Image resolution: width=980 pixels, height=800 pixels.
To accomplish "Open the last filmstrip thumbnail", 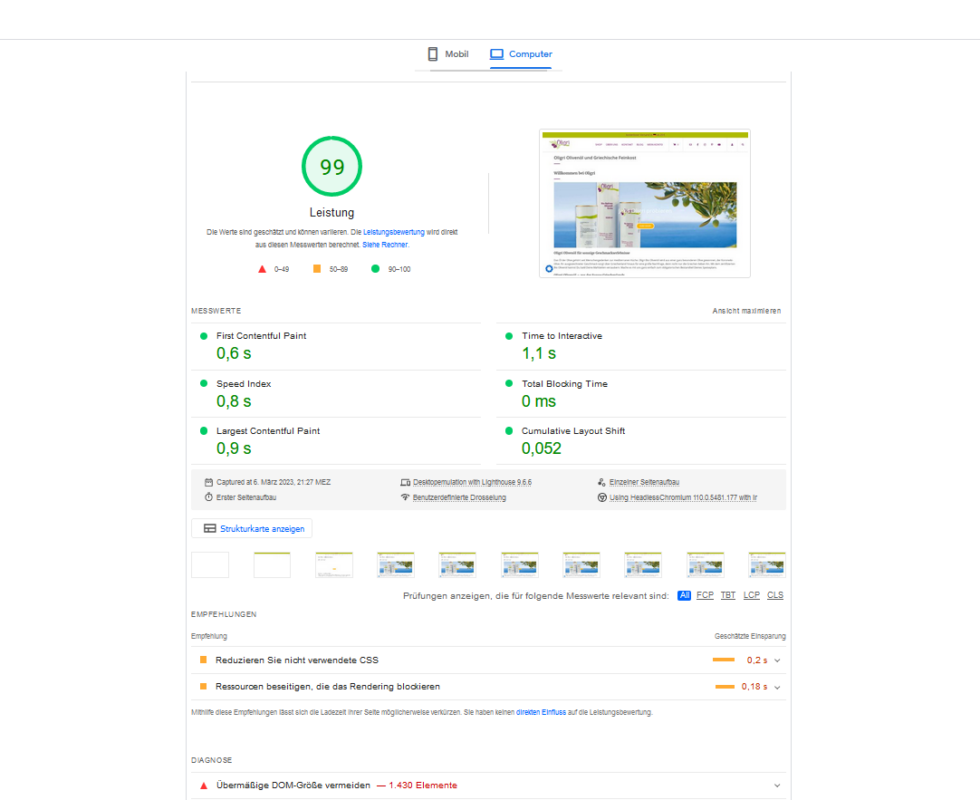I will [767, 565].
